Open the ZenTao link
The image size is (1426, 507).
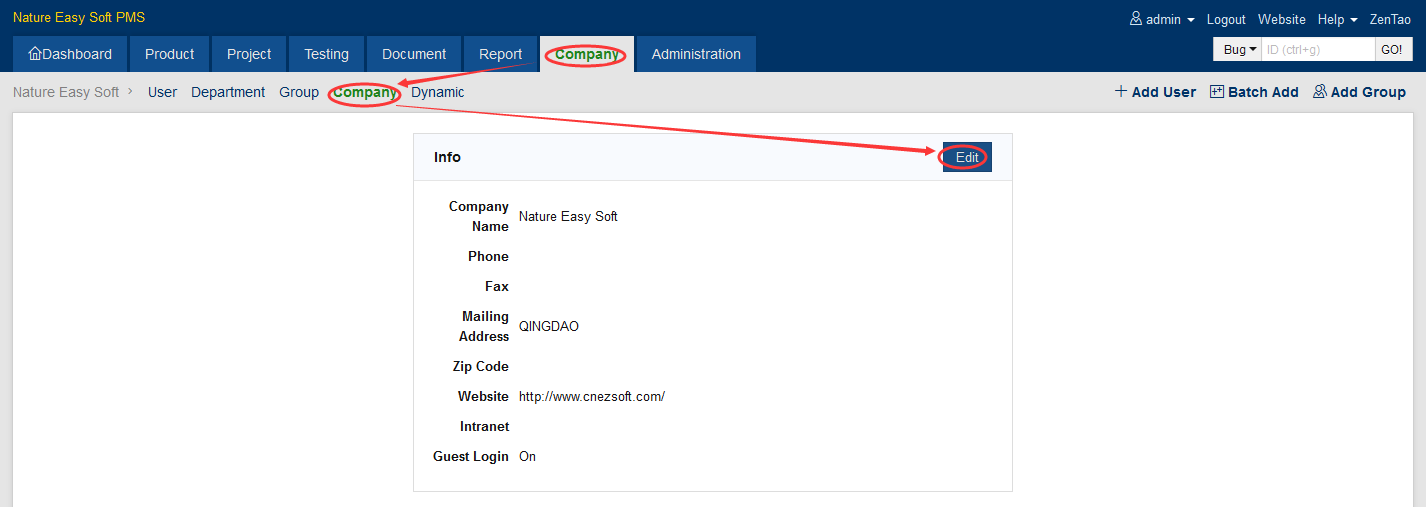pyautogui.click(x=1390, y=20)
